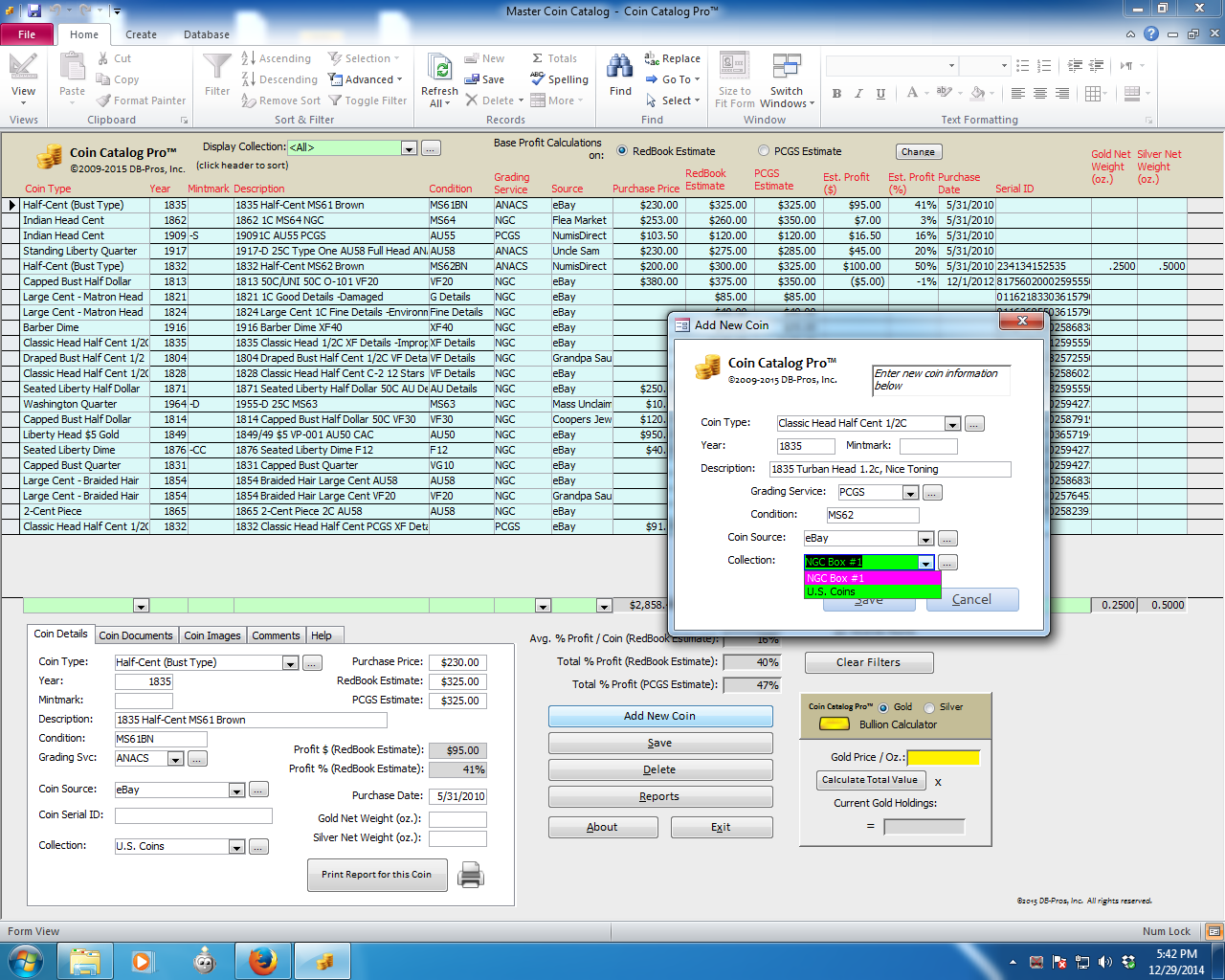
Task: Click the ellipsis button next to Display Collection
Action: (x=431, y=148)
